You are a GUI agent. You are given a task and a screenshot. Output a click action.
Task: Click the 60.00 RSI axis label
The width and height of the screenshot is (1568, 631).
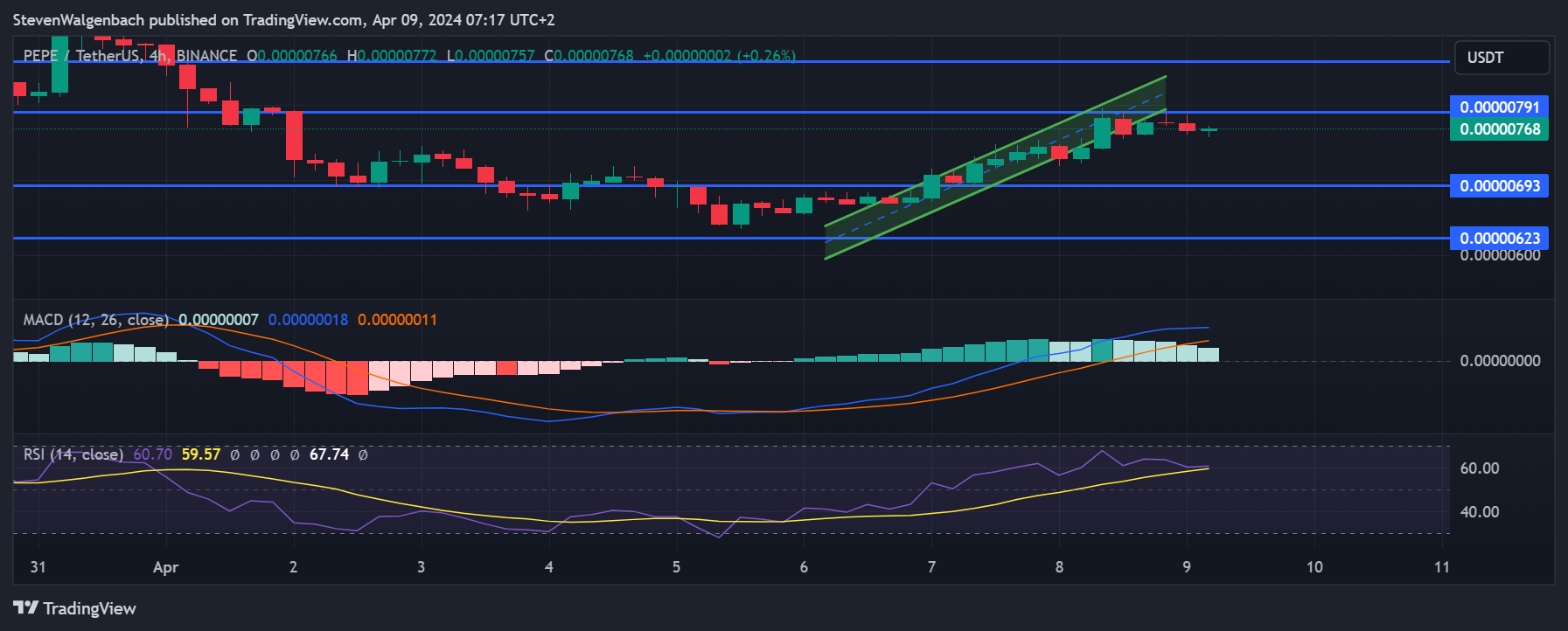pyautogui.click(x=1479, y=468)
